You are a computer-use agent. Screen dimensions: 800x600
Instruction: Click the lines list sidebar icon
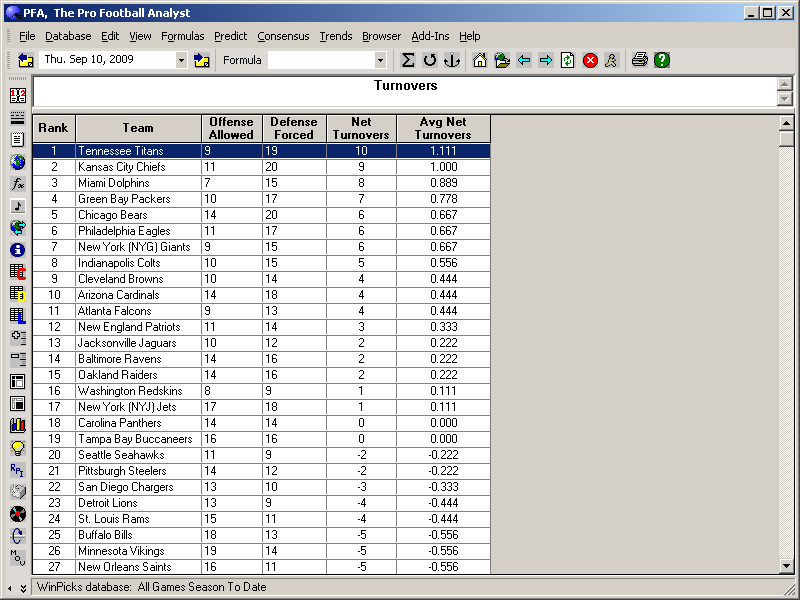[x=17, y=118]
